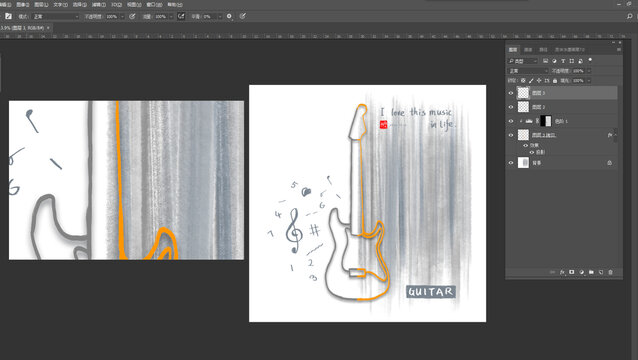Create a new layer icon

tap(601, 272)
